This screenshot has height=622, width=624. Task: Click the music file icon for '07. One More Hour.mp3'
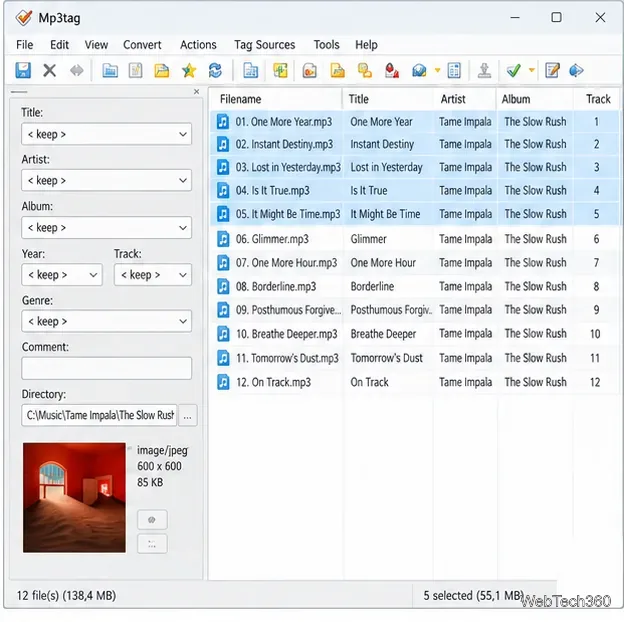pos(223,263)
